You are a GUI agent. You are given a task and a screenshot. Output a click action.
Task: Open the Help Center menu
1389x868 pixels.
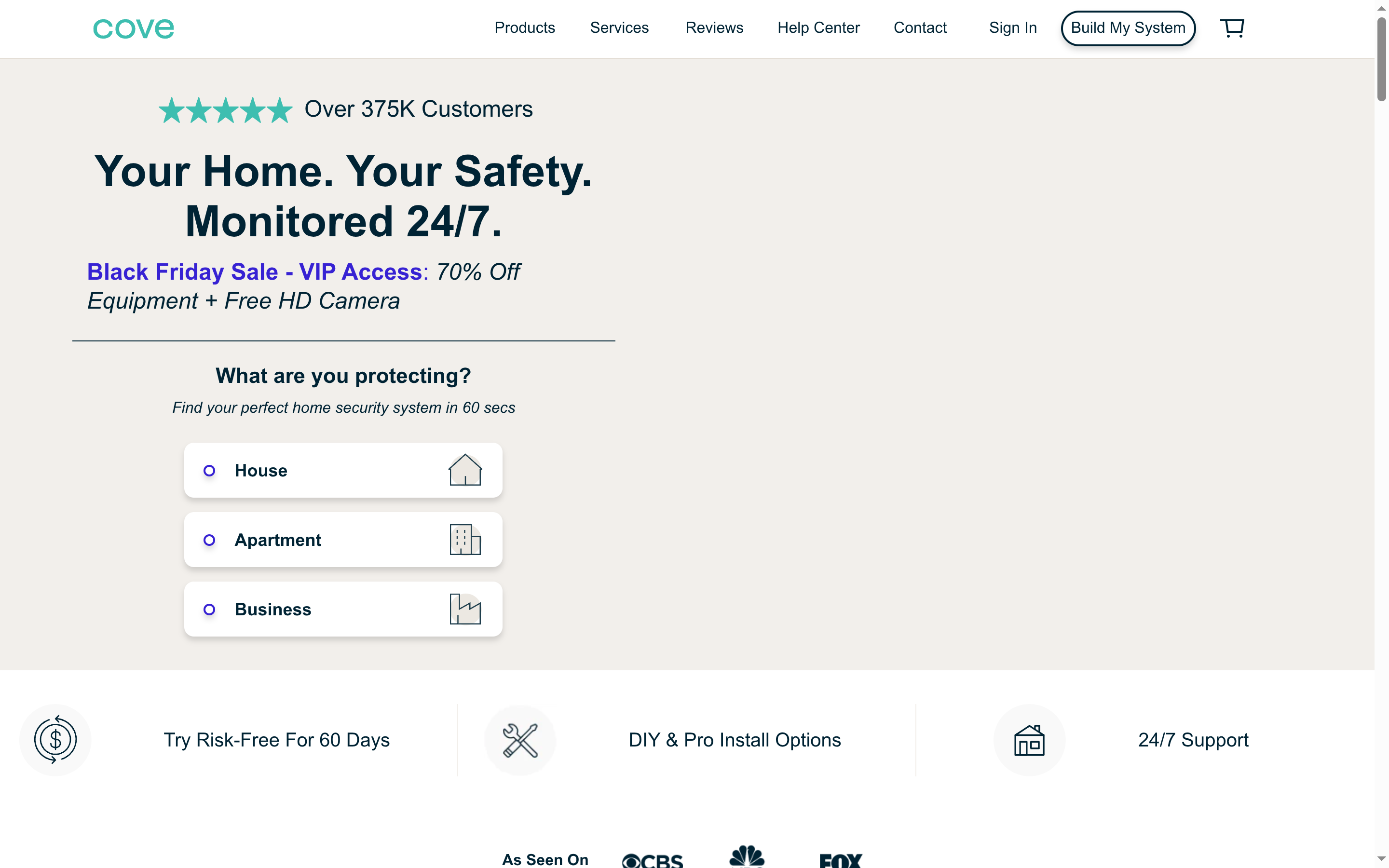(819, 27)
